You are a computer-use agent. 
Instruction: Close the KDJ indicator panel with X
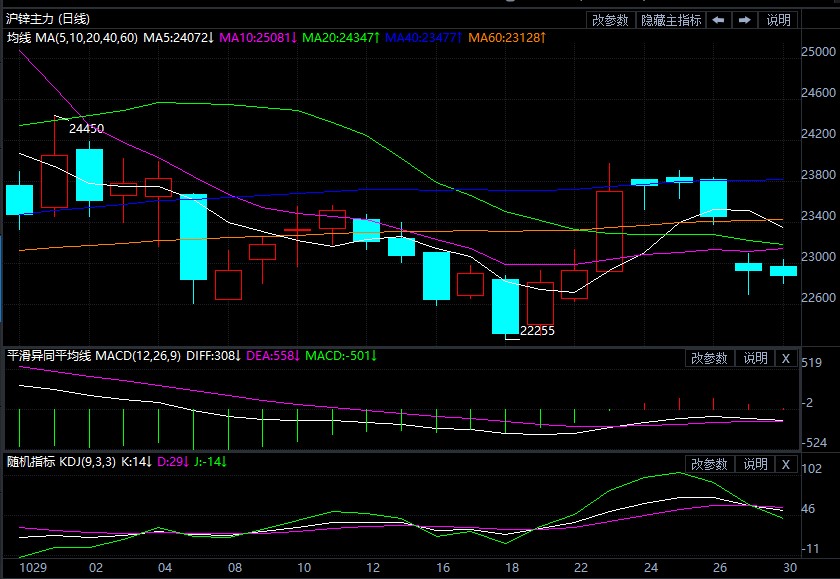(x=786, y=464)
